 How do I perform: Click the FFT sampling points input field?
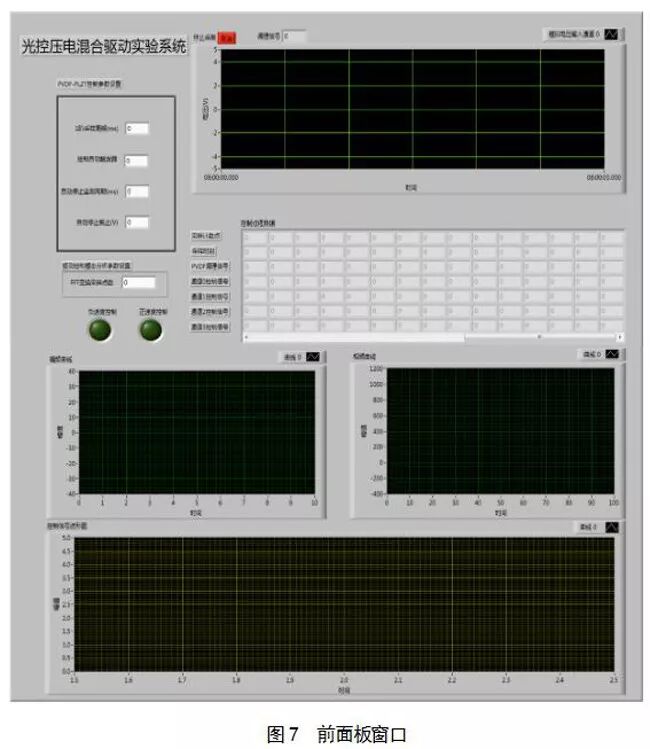tap(139, 283)
